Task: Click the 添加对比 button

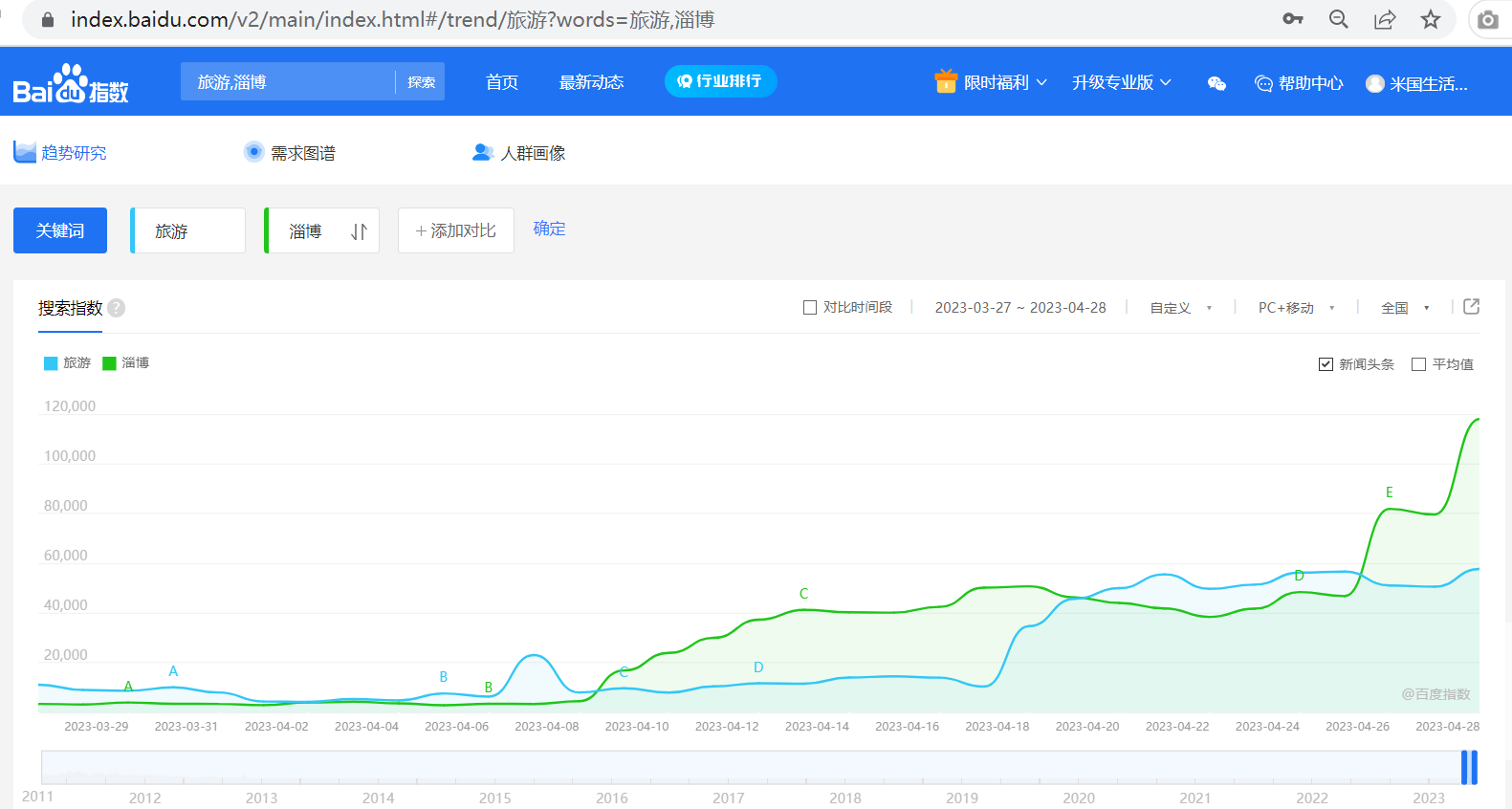Action: coord(455,230)
